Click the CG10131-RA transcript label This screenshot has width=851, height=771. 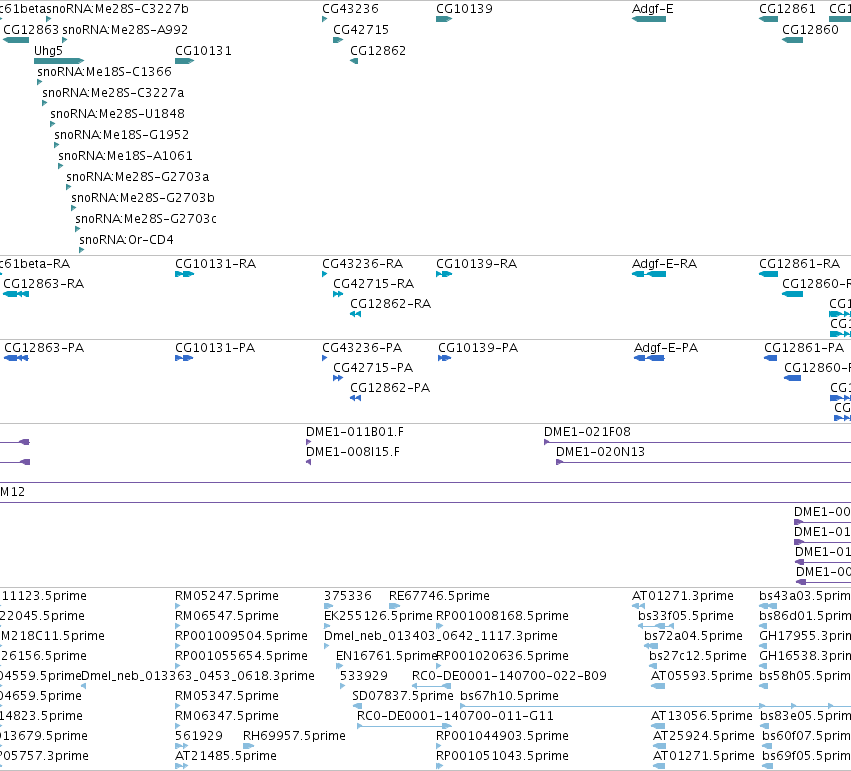point(215,264)
